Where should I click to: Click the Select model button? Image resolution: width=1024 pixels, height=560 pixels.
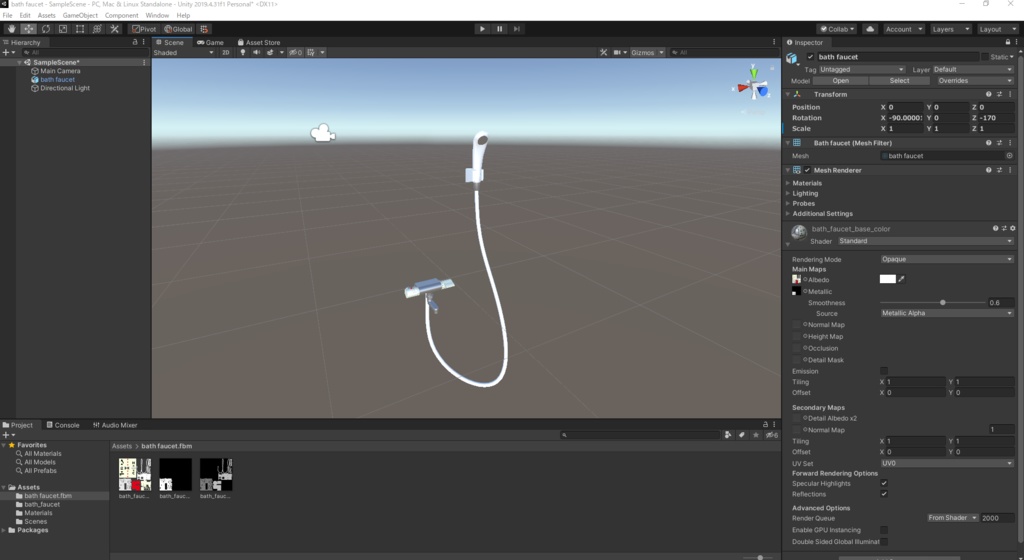click(x=899, y=81)
